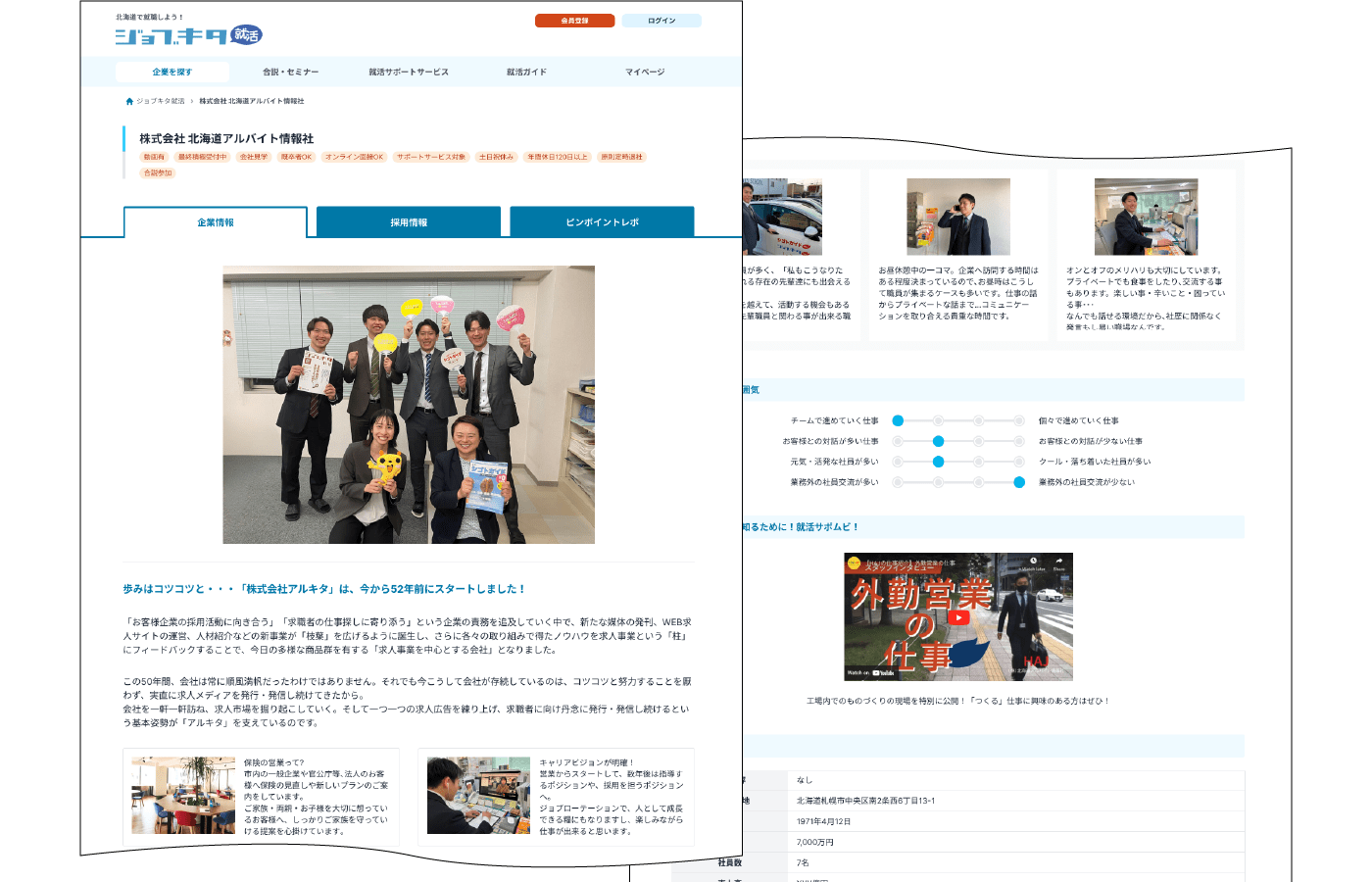This screenshot has width=1372, height=882.
Task: Click the address 北海道札幌市中央区南2条西6丁目13-1
Action: [x=865, y=801]
